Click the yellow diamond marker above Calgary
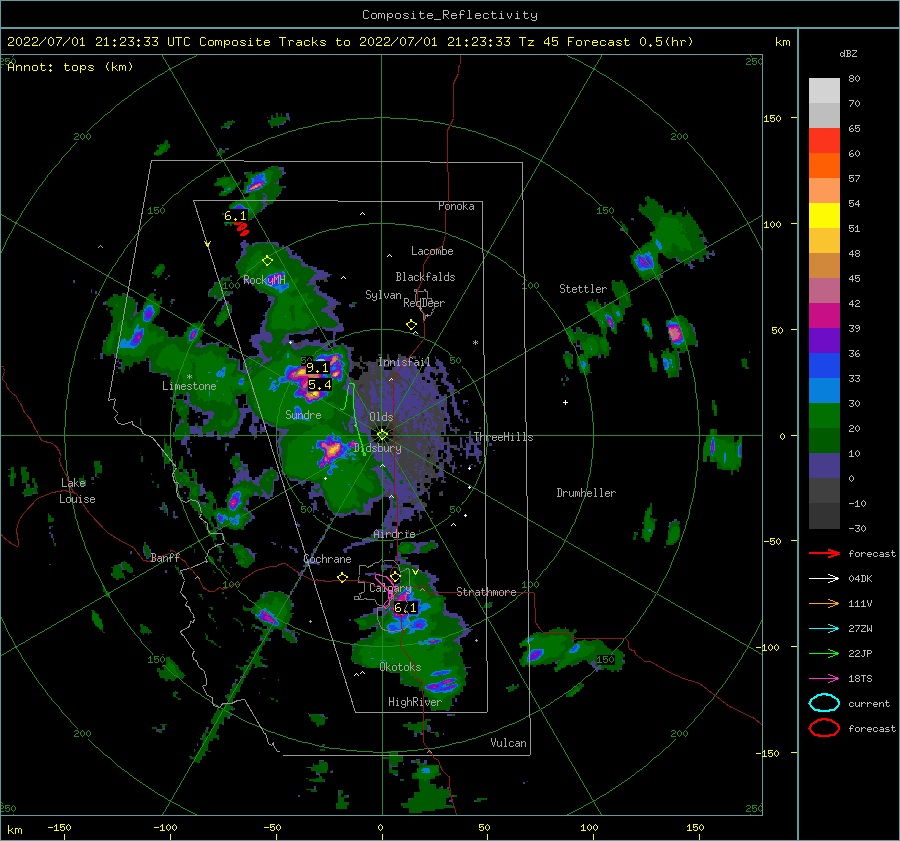This screenshot has width=900, height=841. tap(395, 576)
